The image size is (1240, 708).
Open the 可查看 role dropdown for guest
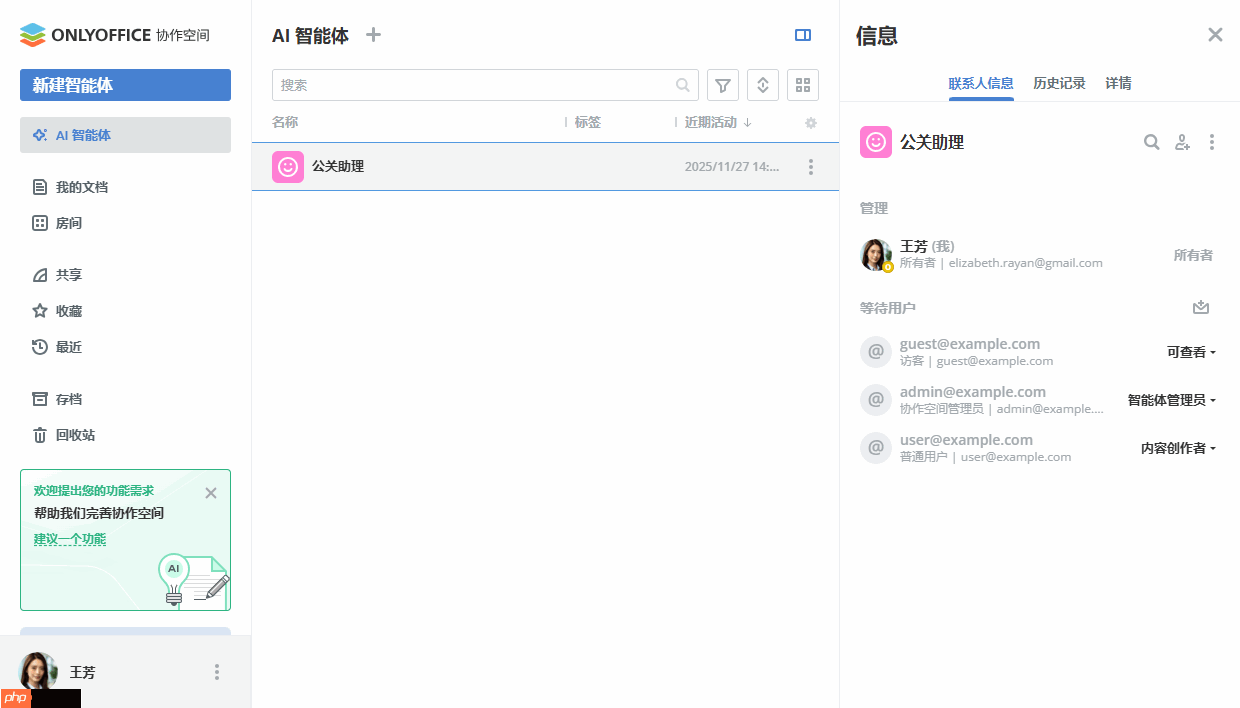click(x=1191, y=352)
